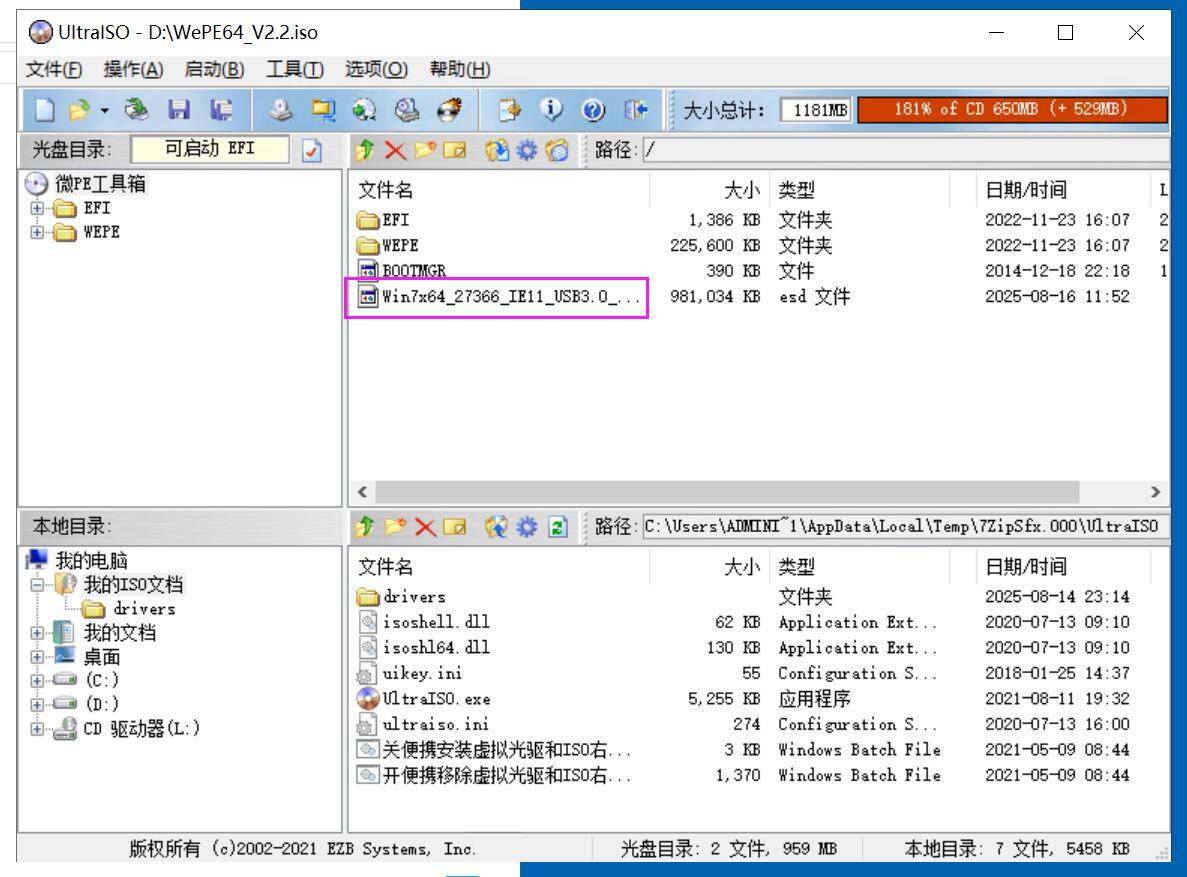Sort the ISO file list by 日期/时间 column
Image resolution: width=1187 pixels, height=877 pixels.
tap(1064, 190)
